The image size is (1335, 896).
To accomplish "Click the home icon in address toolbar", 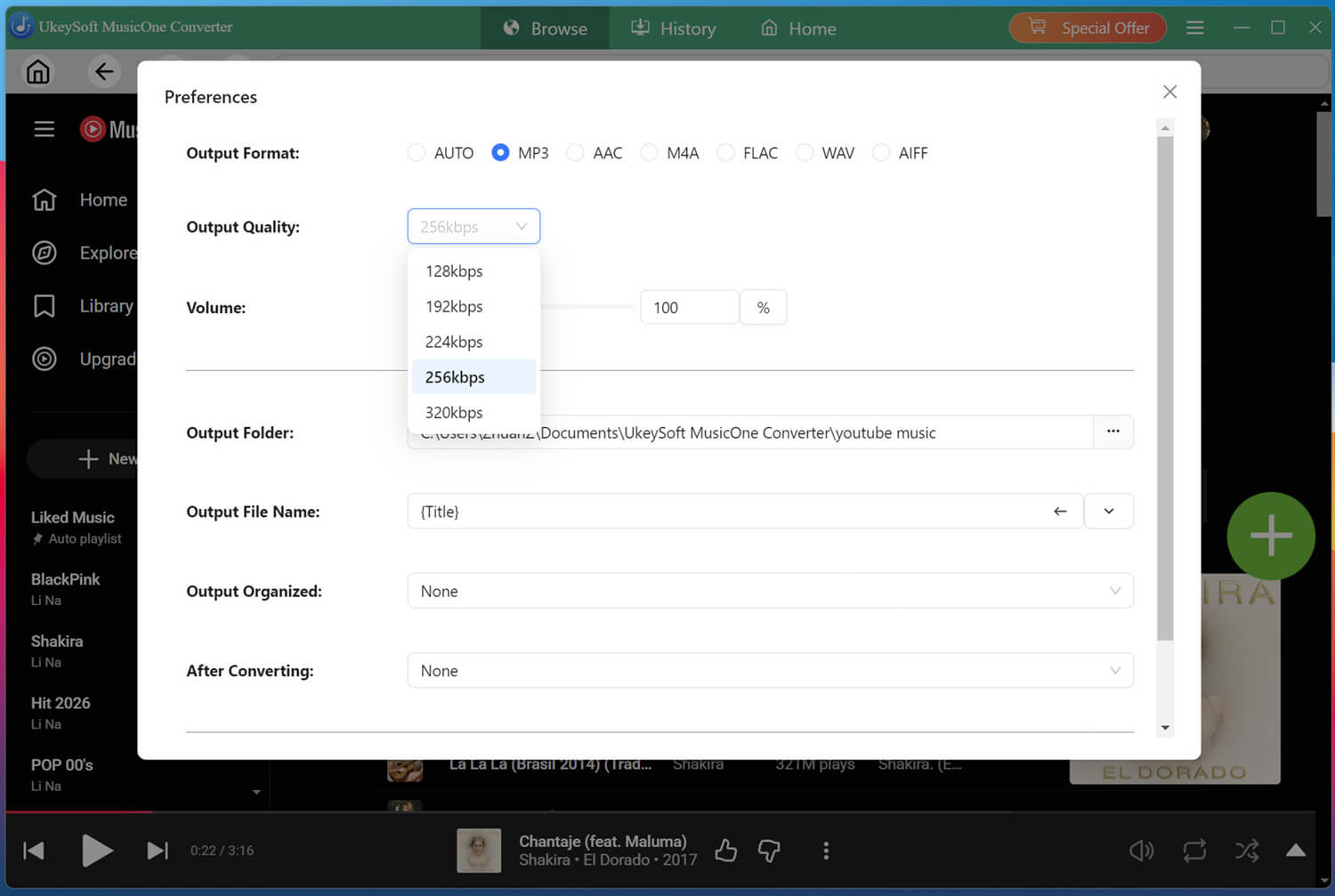I will pyautogui.click(x=38, y=71).
